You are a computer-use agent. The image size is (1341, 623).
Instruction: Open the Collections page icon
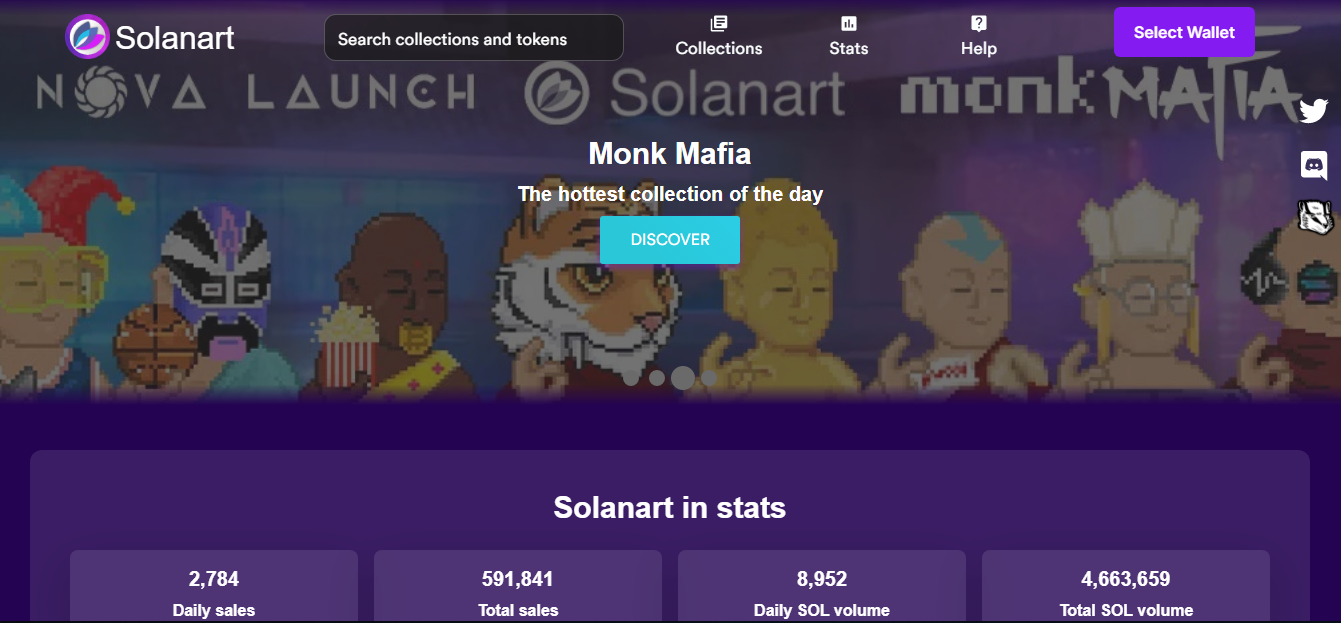tap(718, 24)
